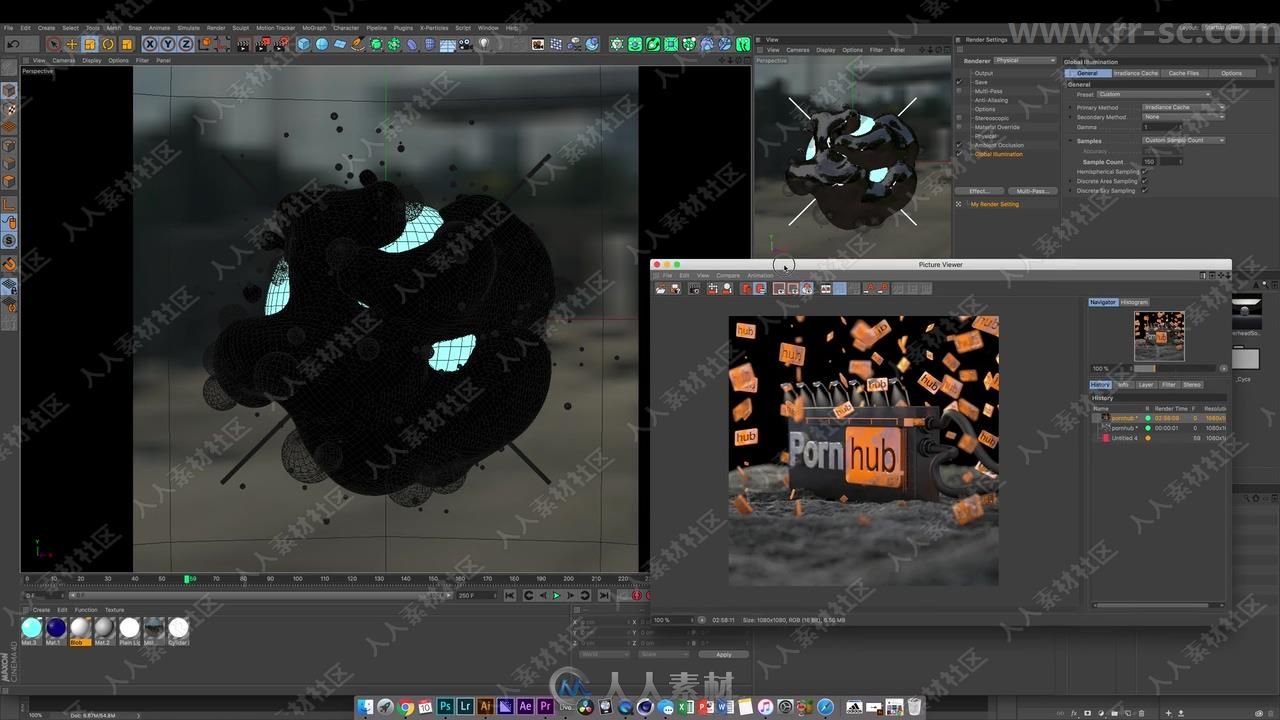Select the Rotate tool
Screen dimensions: 1280x720
click(108, 44)
